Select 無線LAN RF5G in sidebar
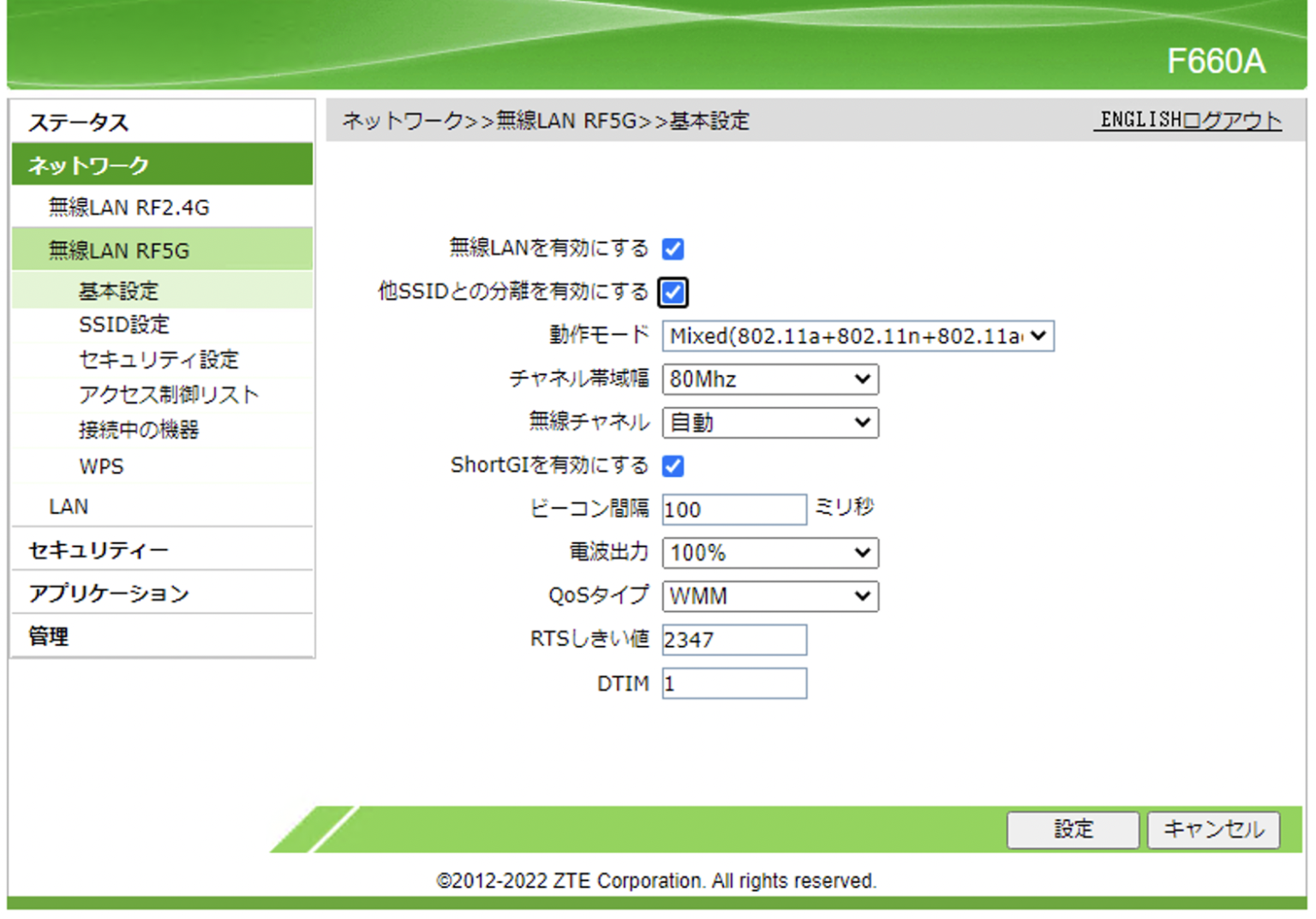 coord(162,250)
